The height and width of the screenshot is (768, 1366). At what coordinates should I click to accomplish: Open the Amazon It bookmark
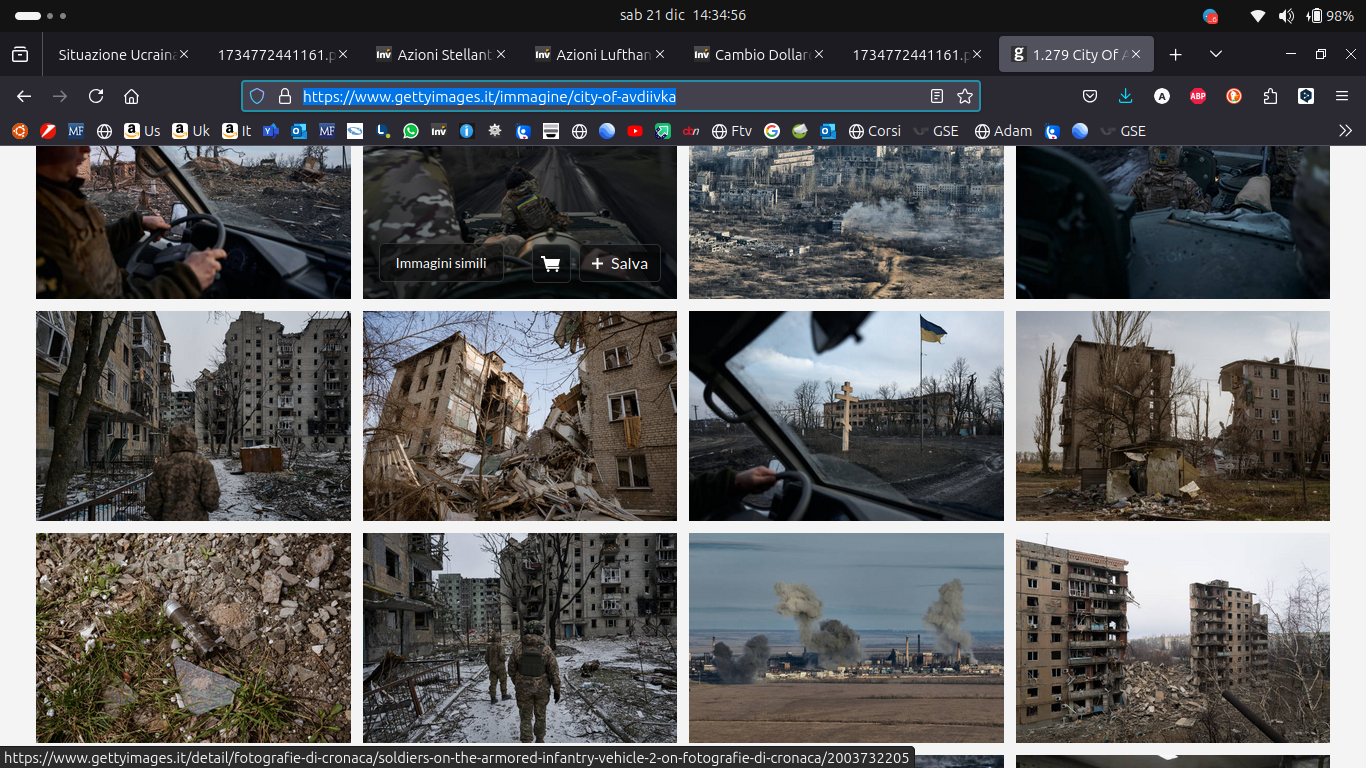[237, 131]
